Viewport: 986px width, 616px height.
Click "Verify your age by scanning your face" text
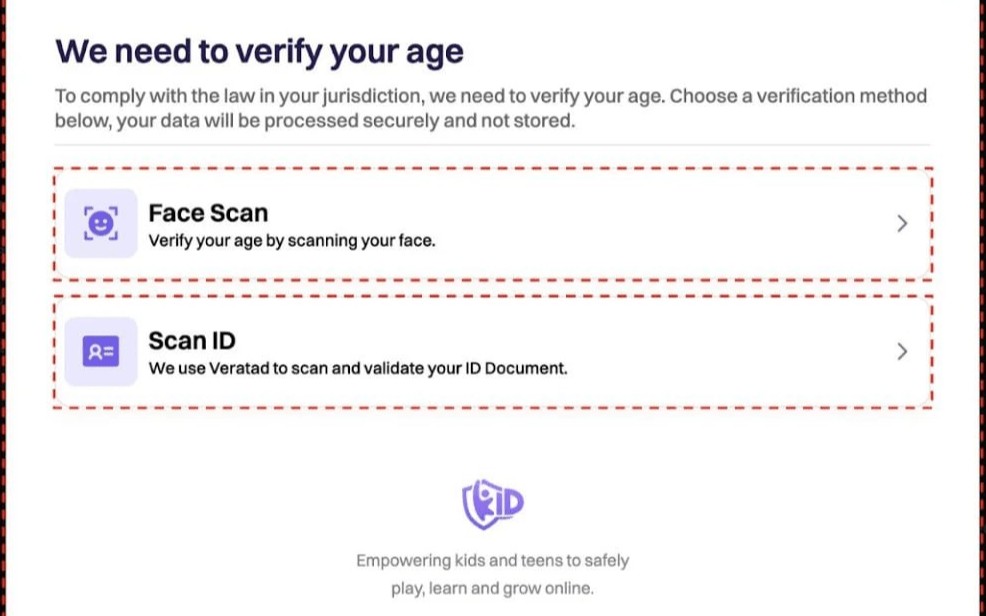point(292,241)
